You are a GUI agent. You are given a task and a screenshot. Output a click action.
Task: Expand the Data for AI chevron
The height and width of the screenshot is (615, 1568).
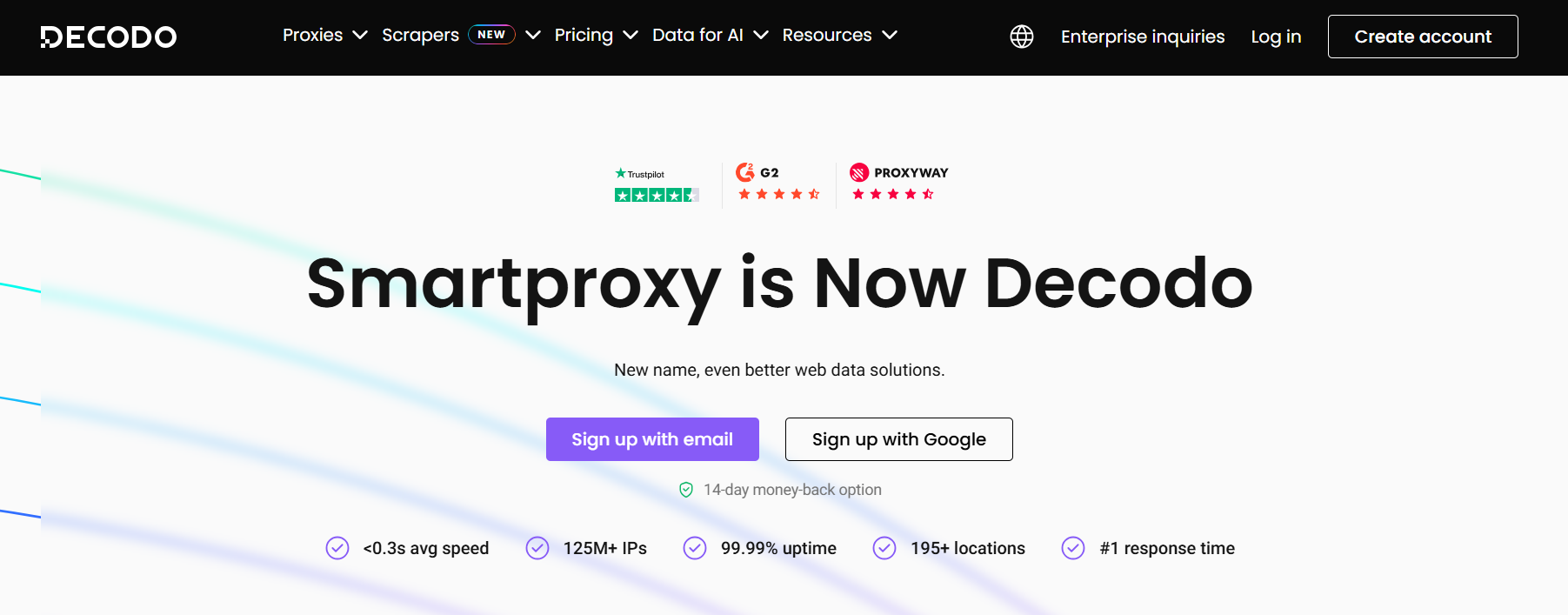pos(761,35)
